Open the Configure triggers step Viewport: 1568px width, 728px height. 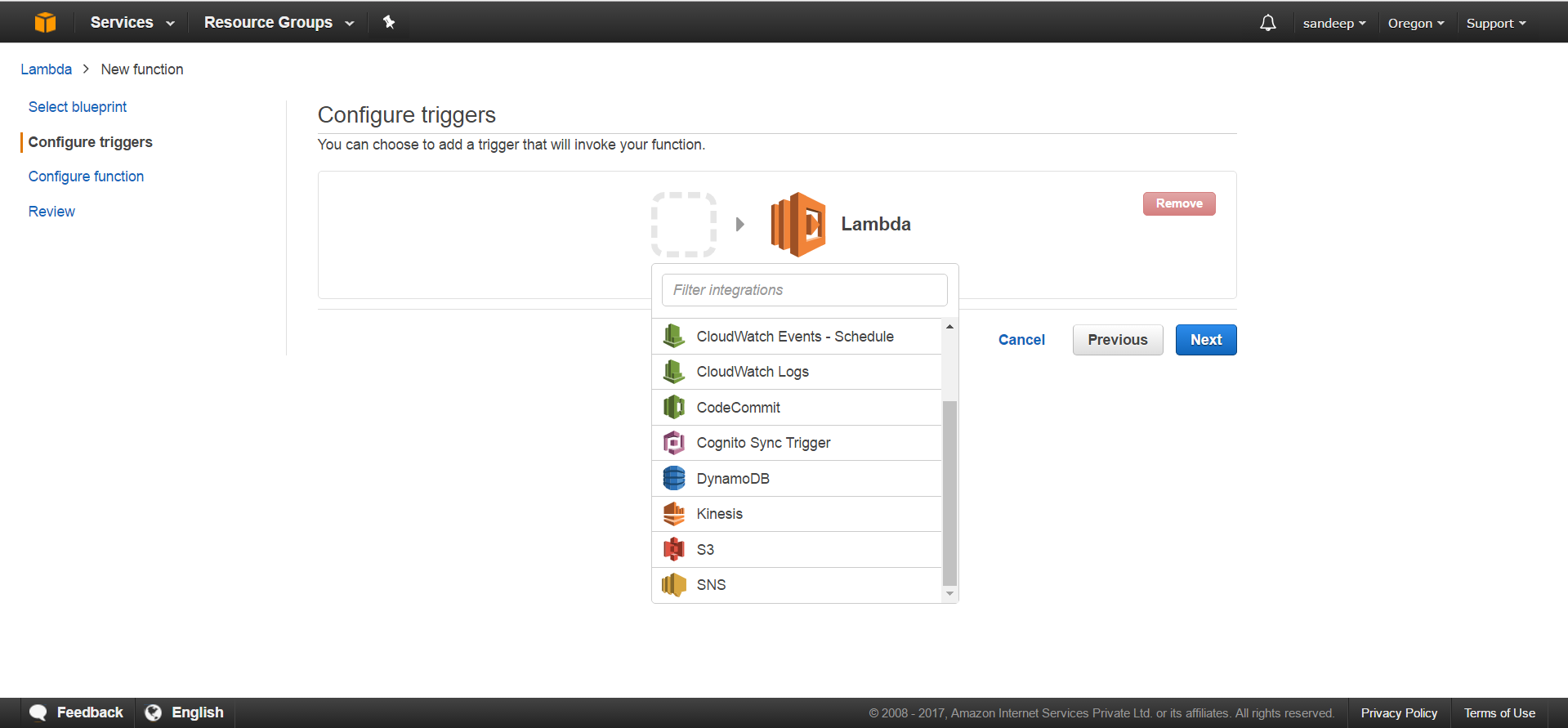pyautogui.click(x=91, y=142)
